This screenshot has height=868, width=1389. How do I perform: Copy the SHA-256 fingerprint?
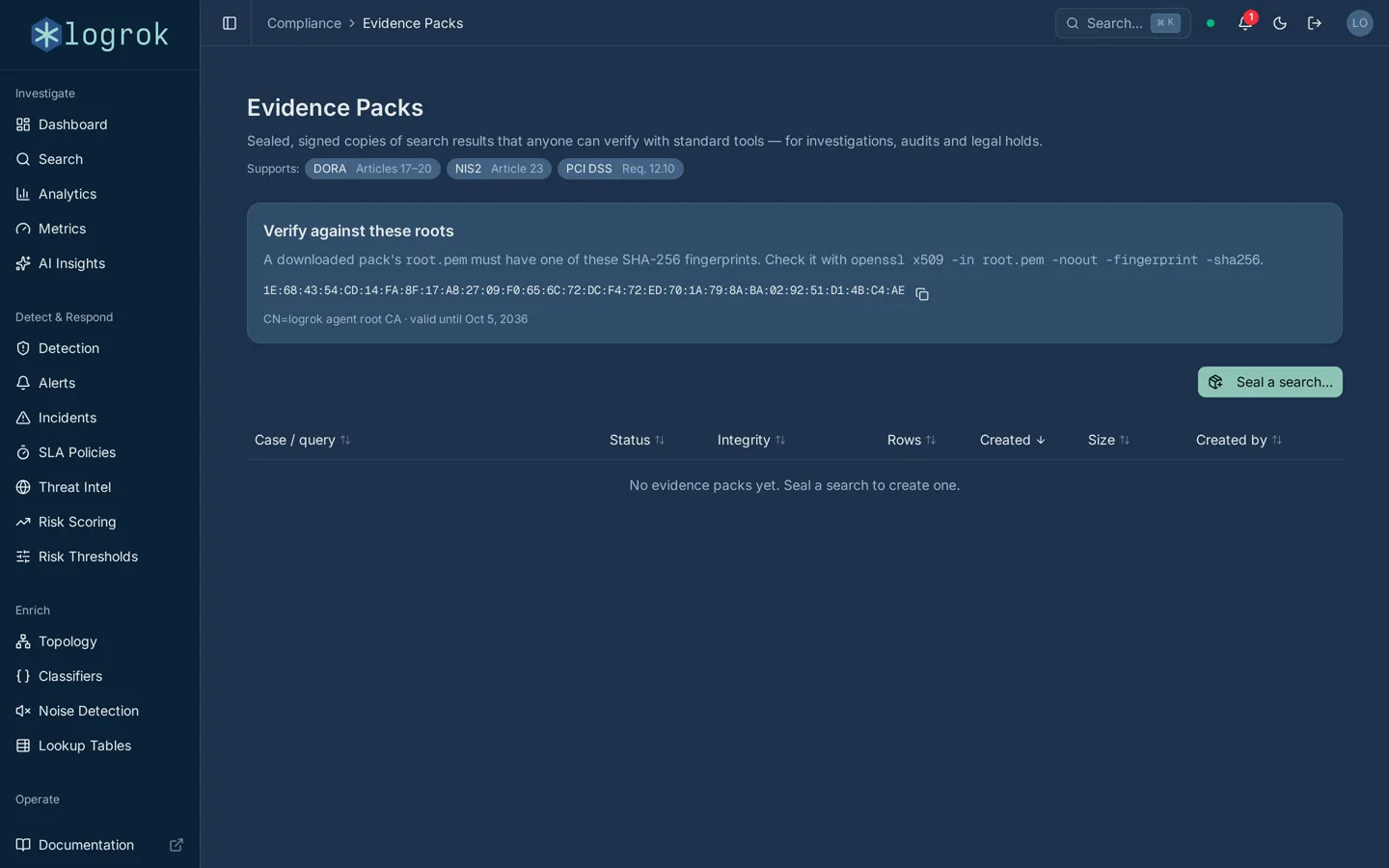(x=922, y=294)
